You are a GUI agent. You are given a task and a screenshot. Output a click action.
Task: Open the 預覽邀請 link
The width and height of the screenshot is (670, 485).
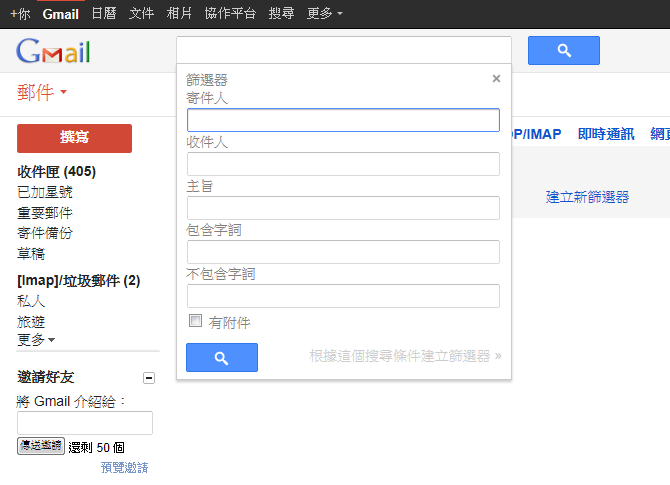124,467
